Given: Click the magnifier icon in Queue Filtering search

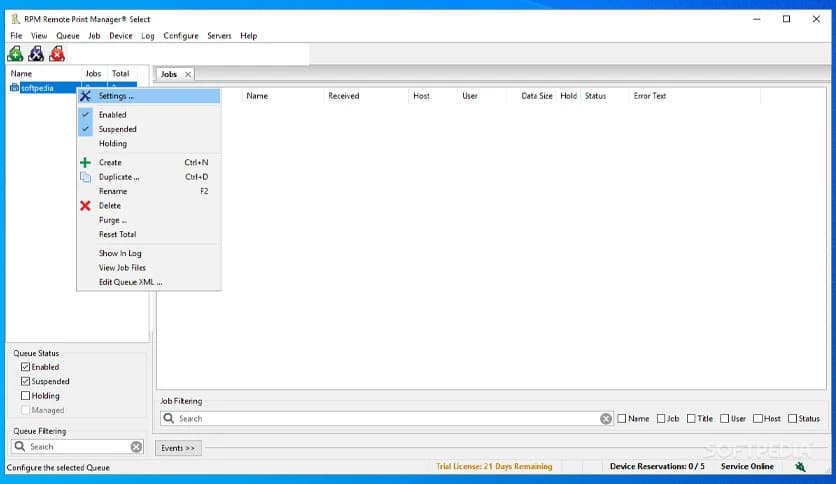Looking at the screenshot, I should click(x=20, y=447).
